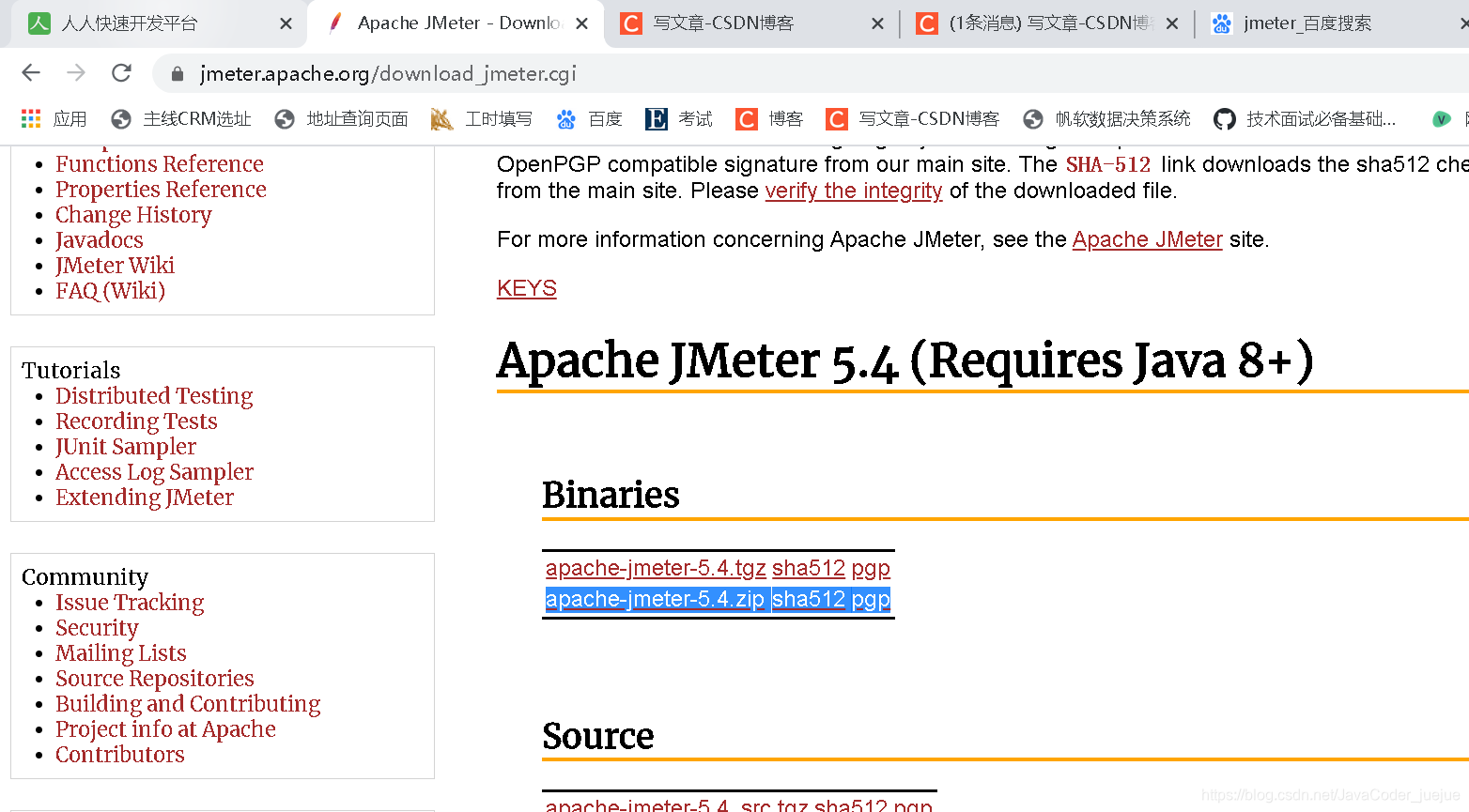The height and width of the screenshot is (812, 1469).
Task: Open the Contributors link
Action: (119, 755)
